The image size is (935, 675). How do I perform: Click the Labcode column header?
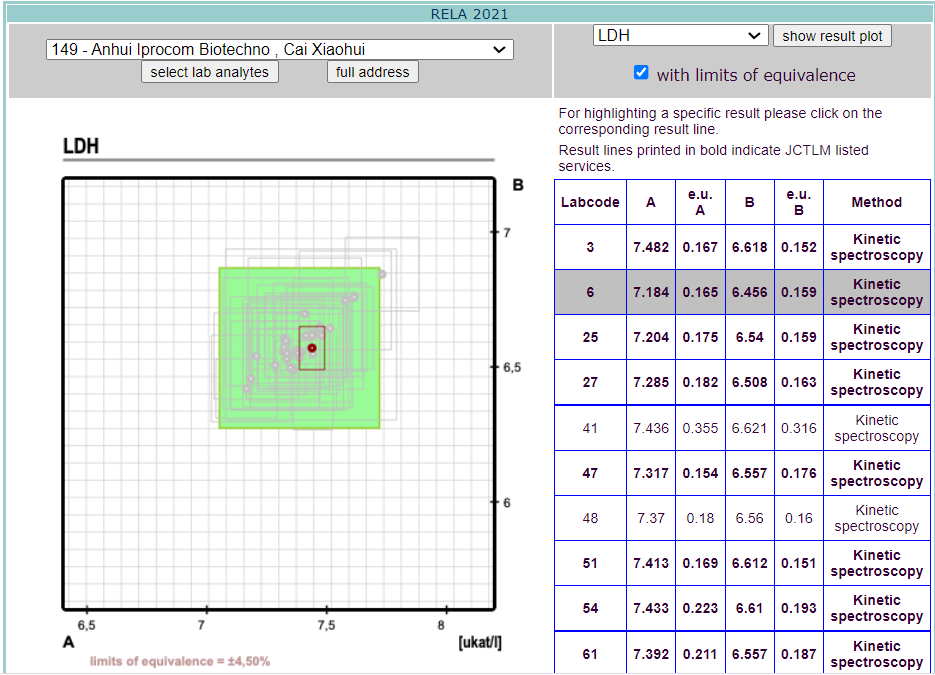[x=590, y=202]
